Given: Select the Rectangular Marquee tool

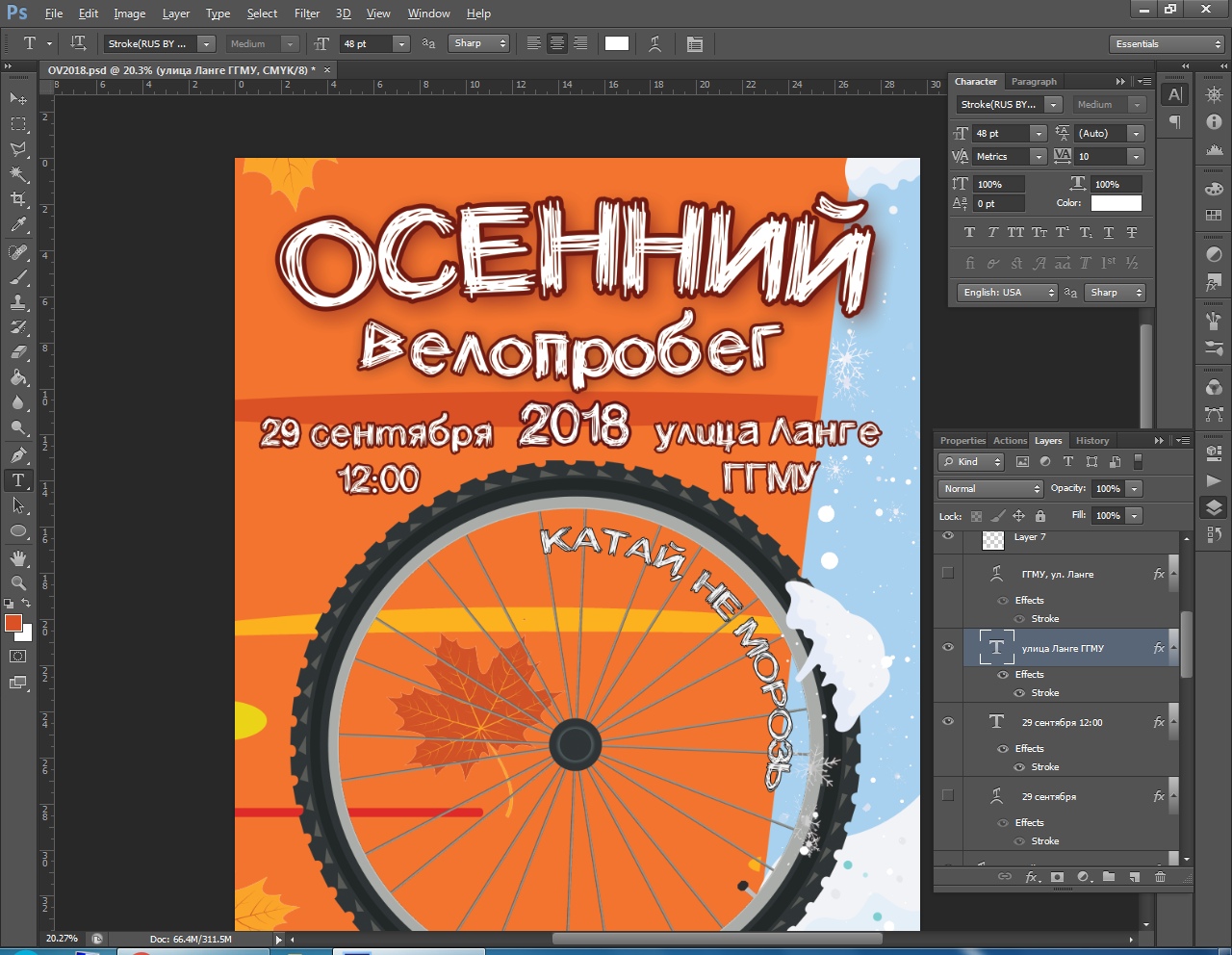Looking at the screenshot, I should (x=18, y=124).
